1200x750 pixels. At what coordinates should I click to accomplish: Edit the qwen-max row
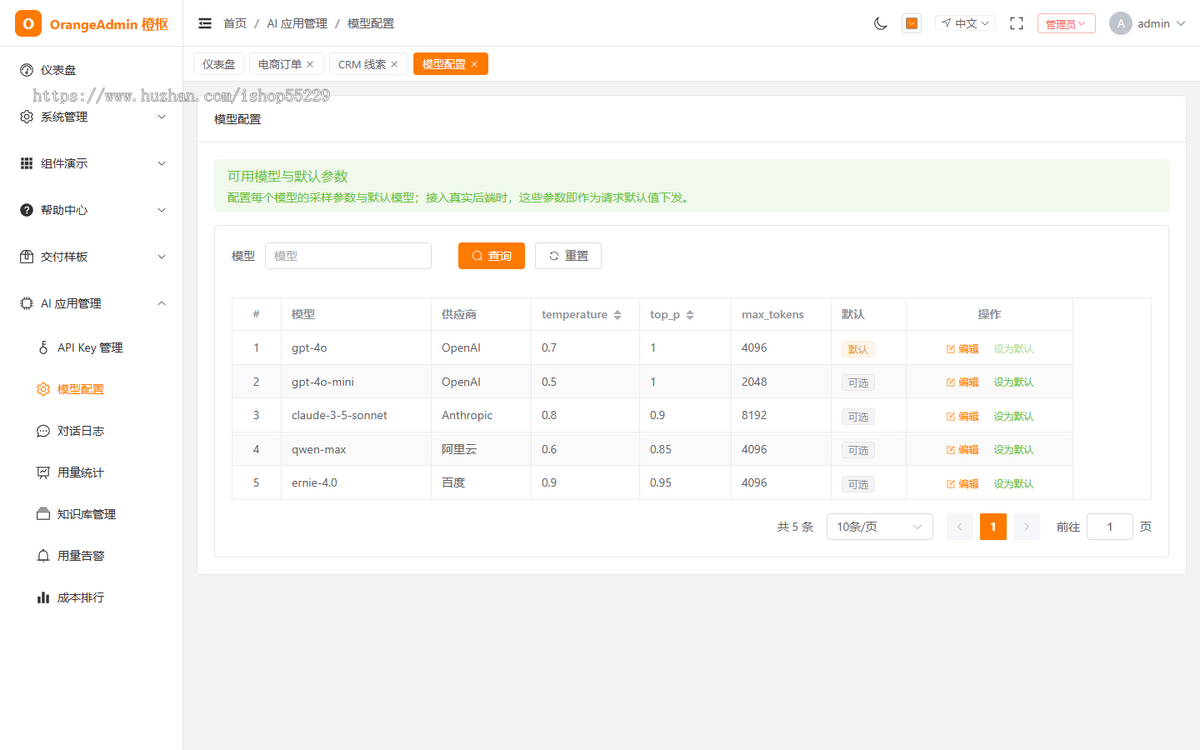pos(962,450)
